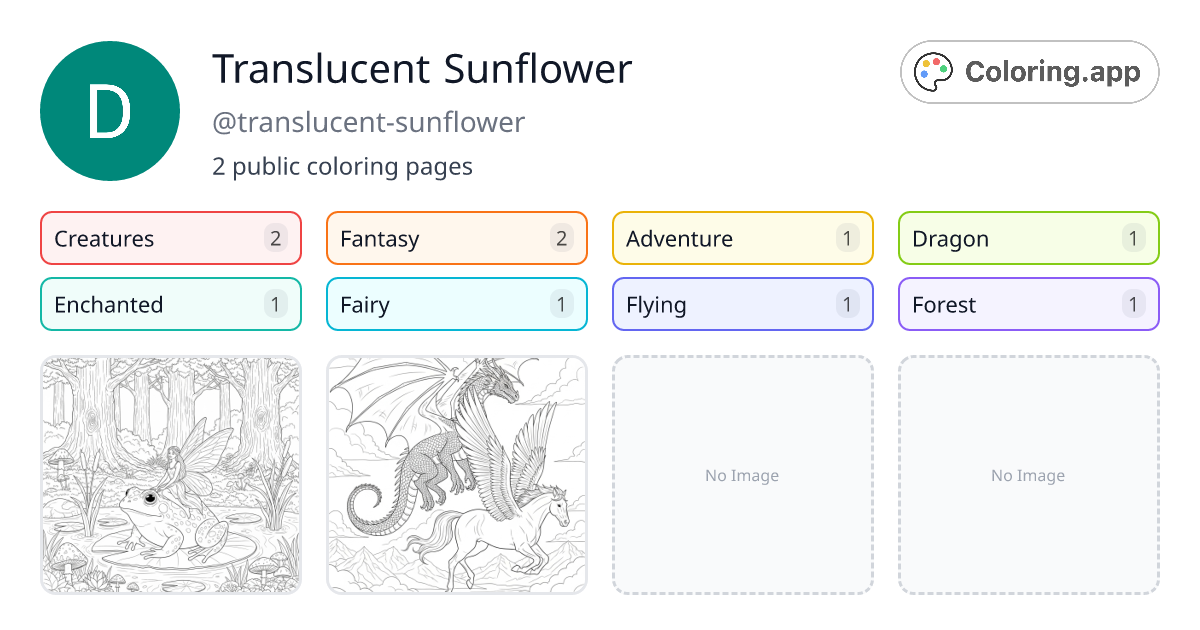Click the 2 public coloring pages text
This screenshot has width=1200, height=630.
click(342, 166)
